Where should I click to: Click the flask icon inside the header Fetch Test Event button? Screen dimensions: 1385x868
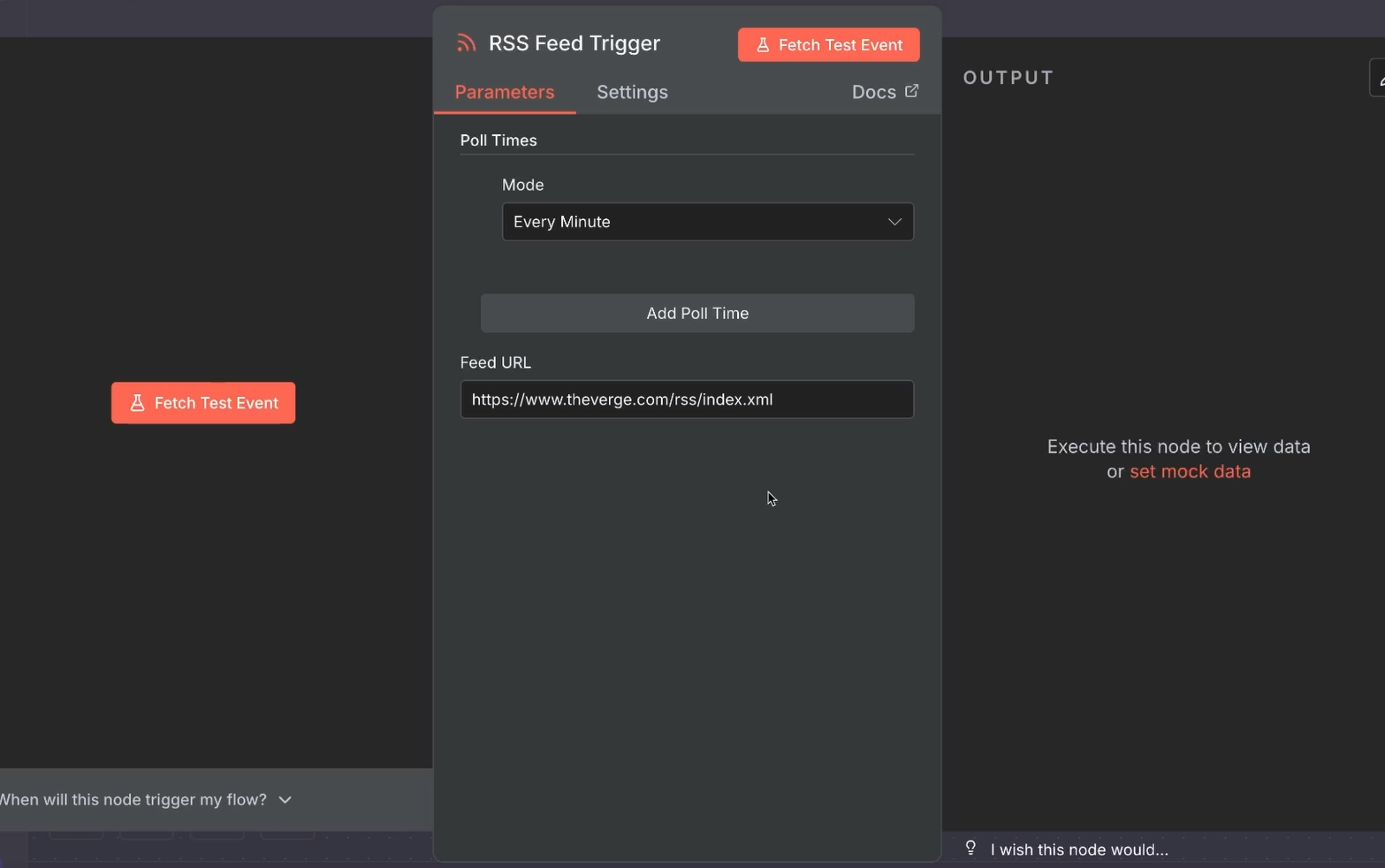coord(763,44)
